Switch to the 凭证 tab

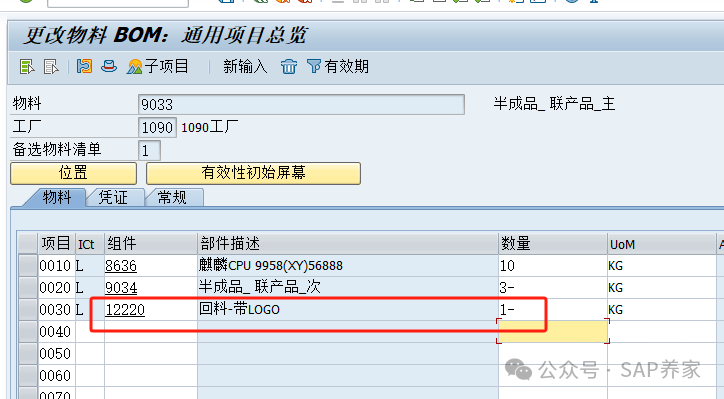[x=114, y=198]
